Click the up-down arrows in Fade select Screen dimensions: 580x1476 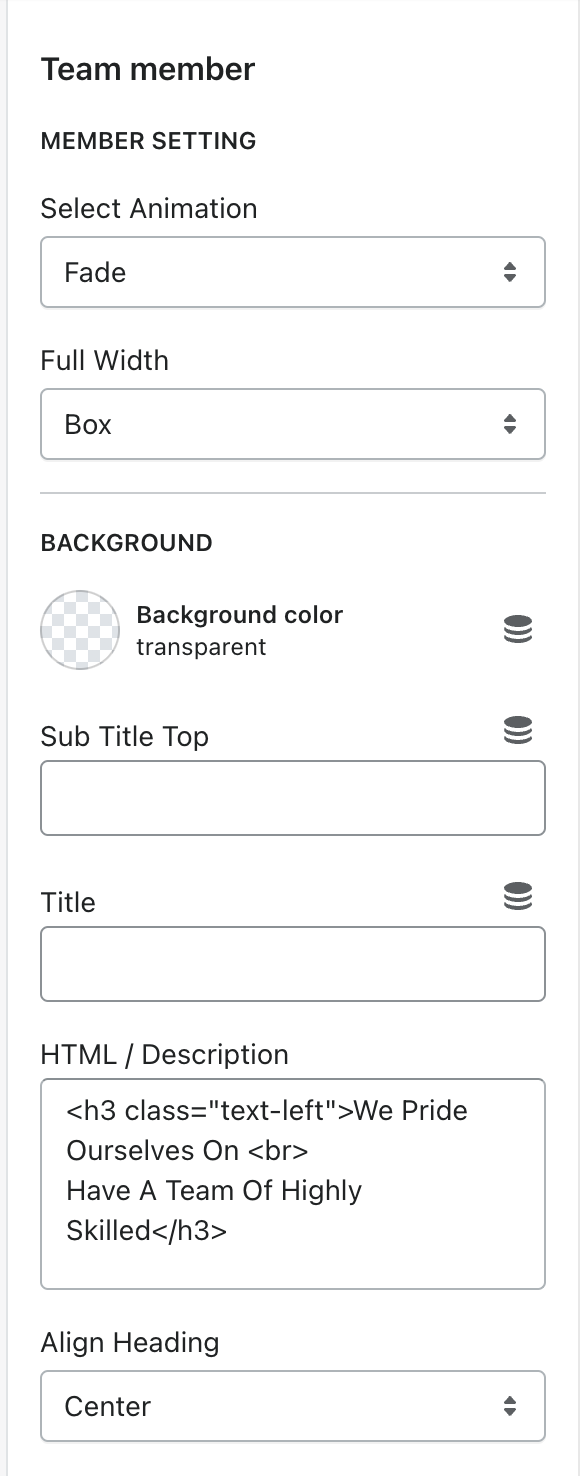click(x=510, y=272)
